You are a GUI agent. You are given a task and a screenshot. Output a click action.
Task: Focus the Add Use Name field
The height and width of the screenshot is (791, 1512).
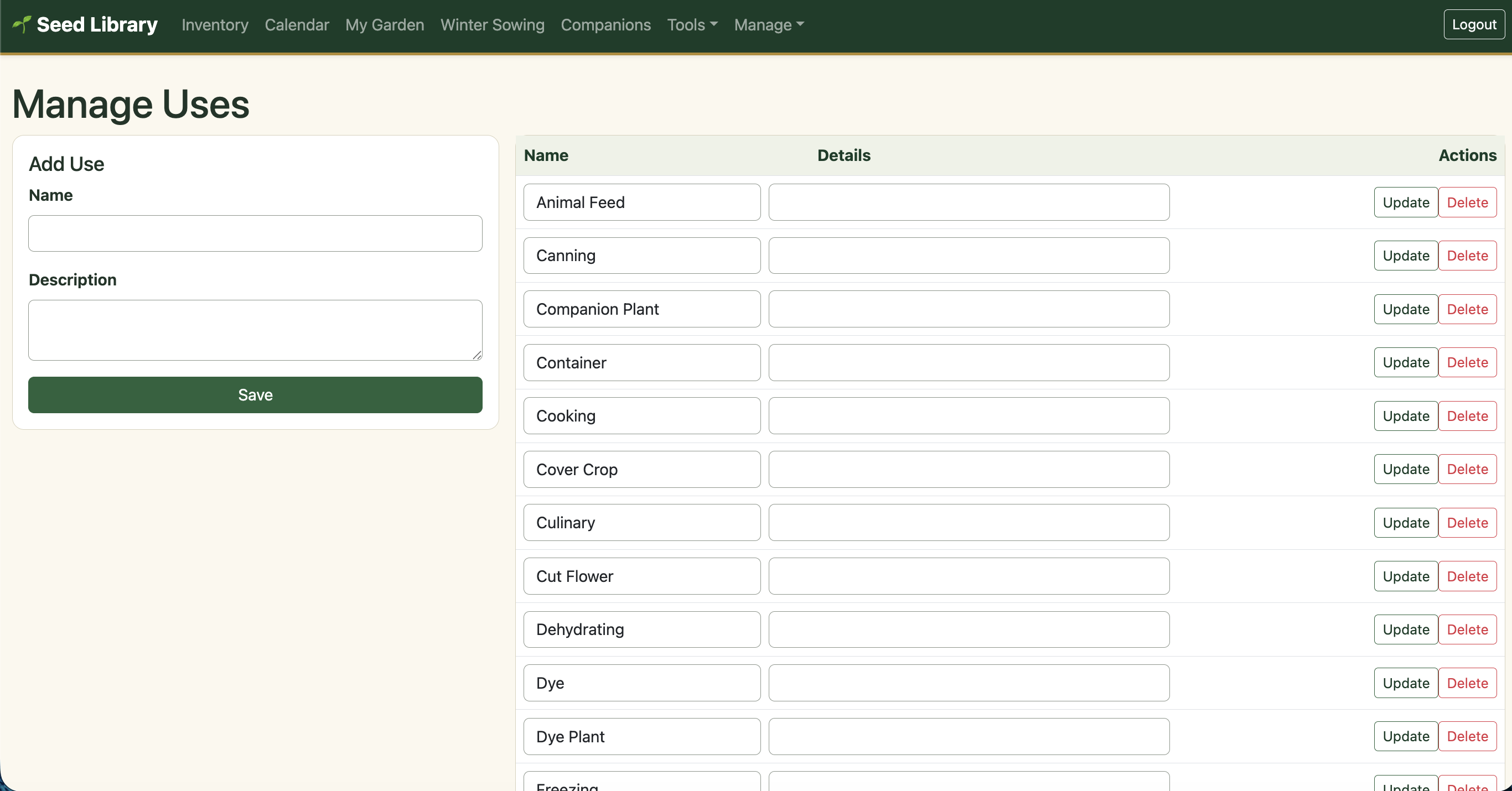[x=255, y=233]
